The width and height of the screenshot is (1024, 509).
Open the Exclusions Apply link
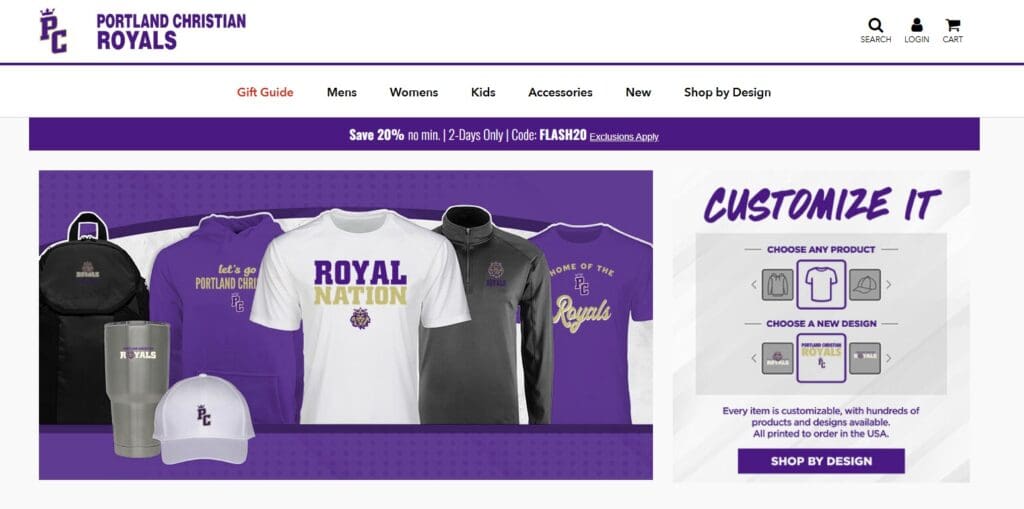point(624,137)
